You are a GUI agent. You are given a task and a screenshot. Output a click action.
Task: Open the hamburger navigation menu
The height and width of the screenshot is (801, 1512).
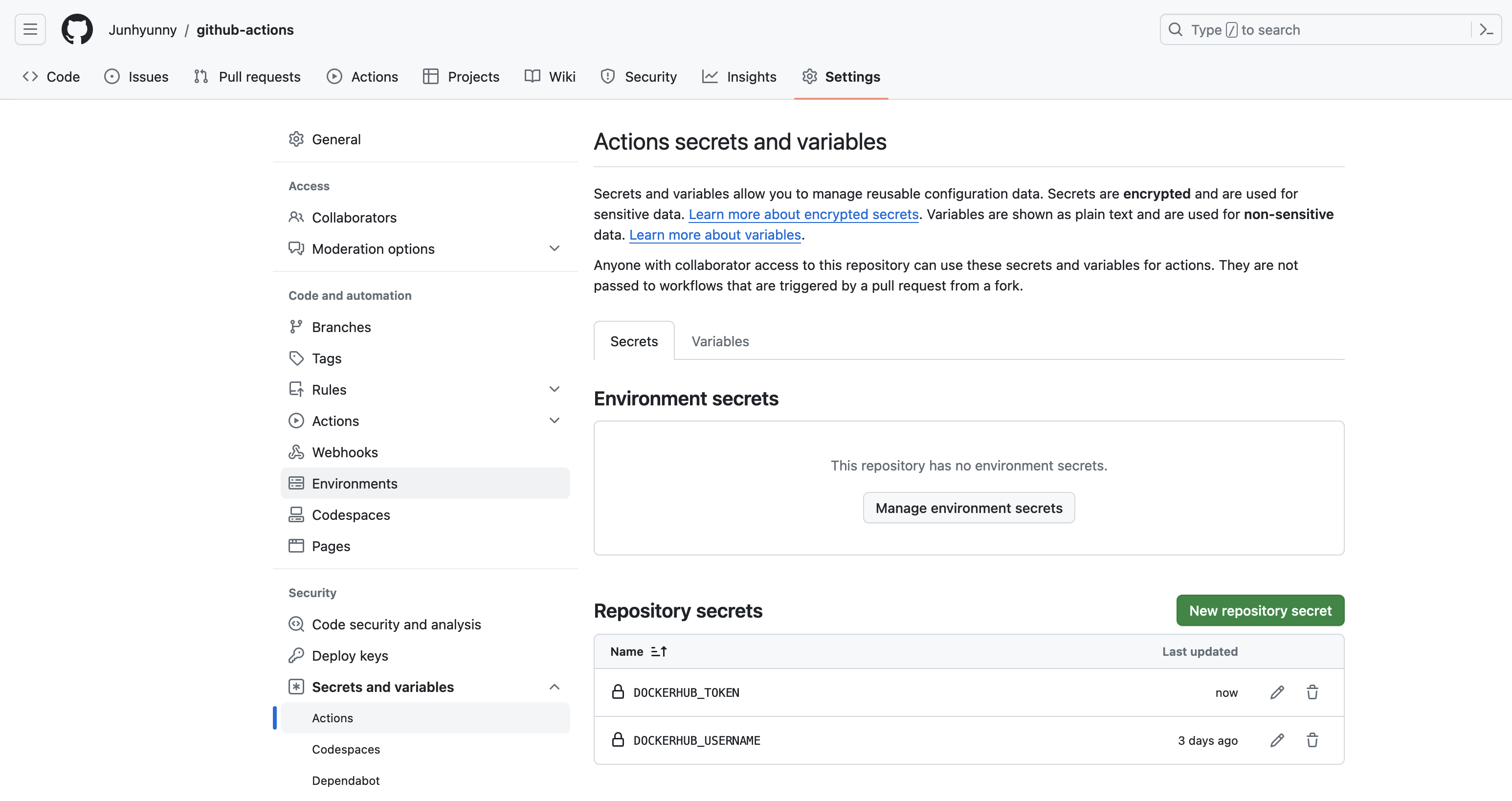[x=30, y=29]
